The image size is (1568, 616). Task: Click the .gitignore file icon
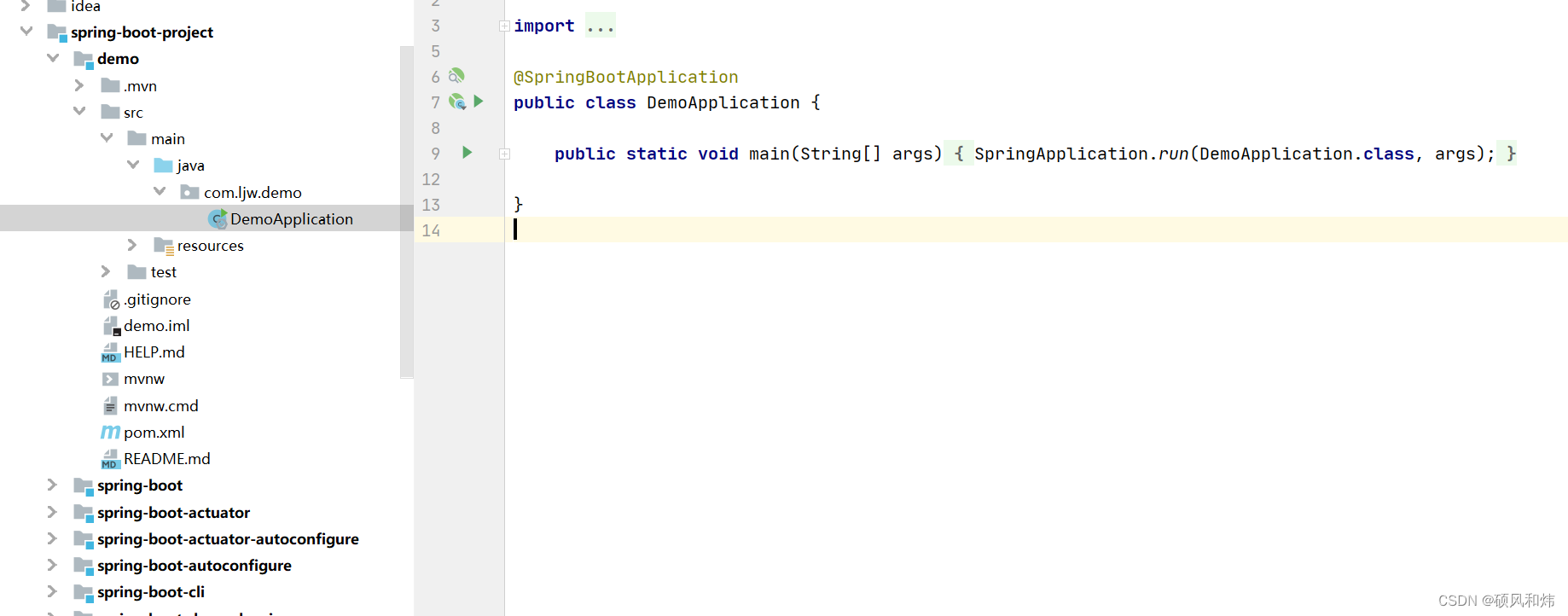click(111, 299)
